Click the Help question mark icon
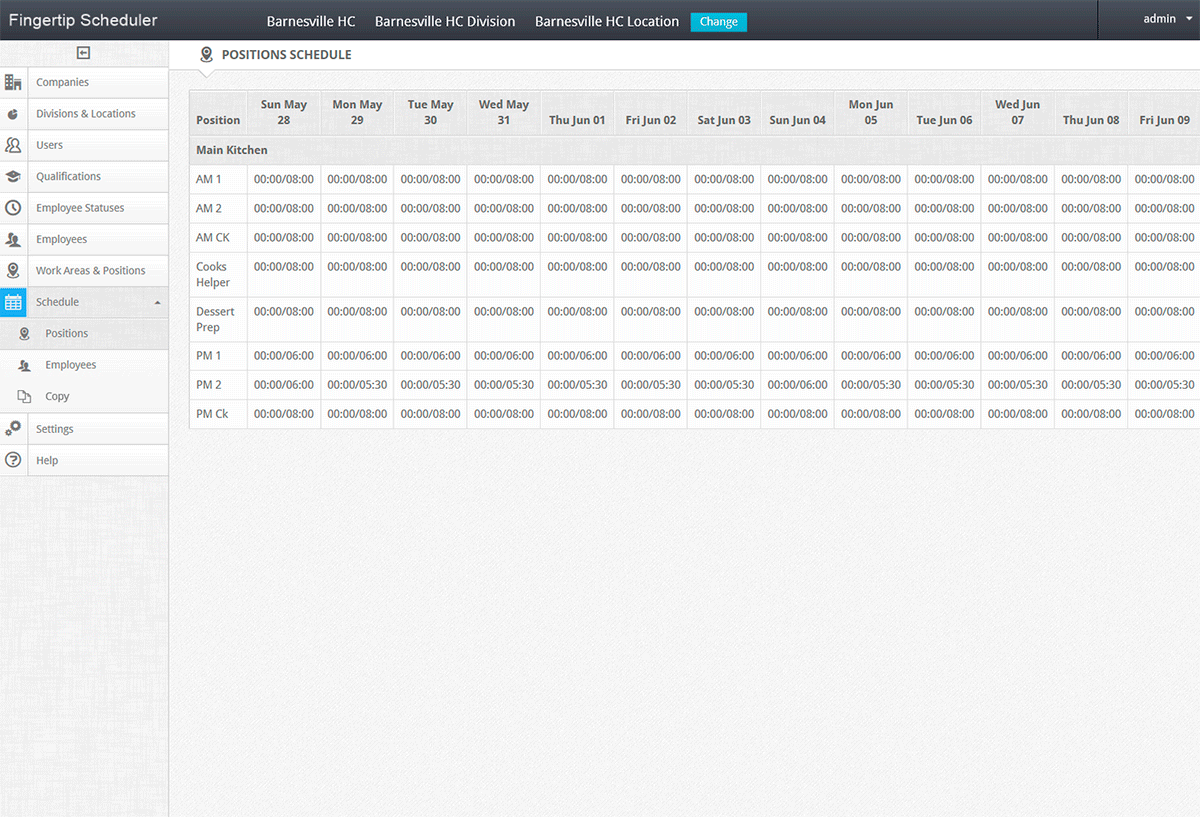This screenshot has width=1200, height=817. 13,459
